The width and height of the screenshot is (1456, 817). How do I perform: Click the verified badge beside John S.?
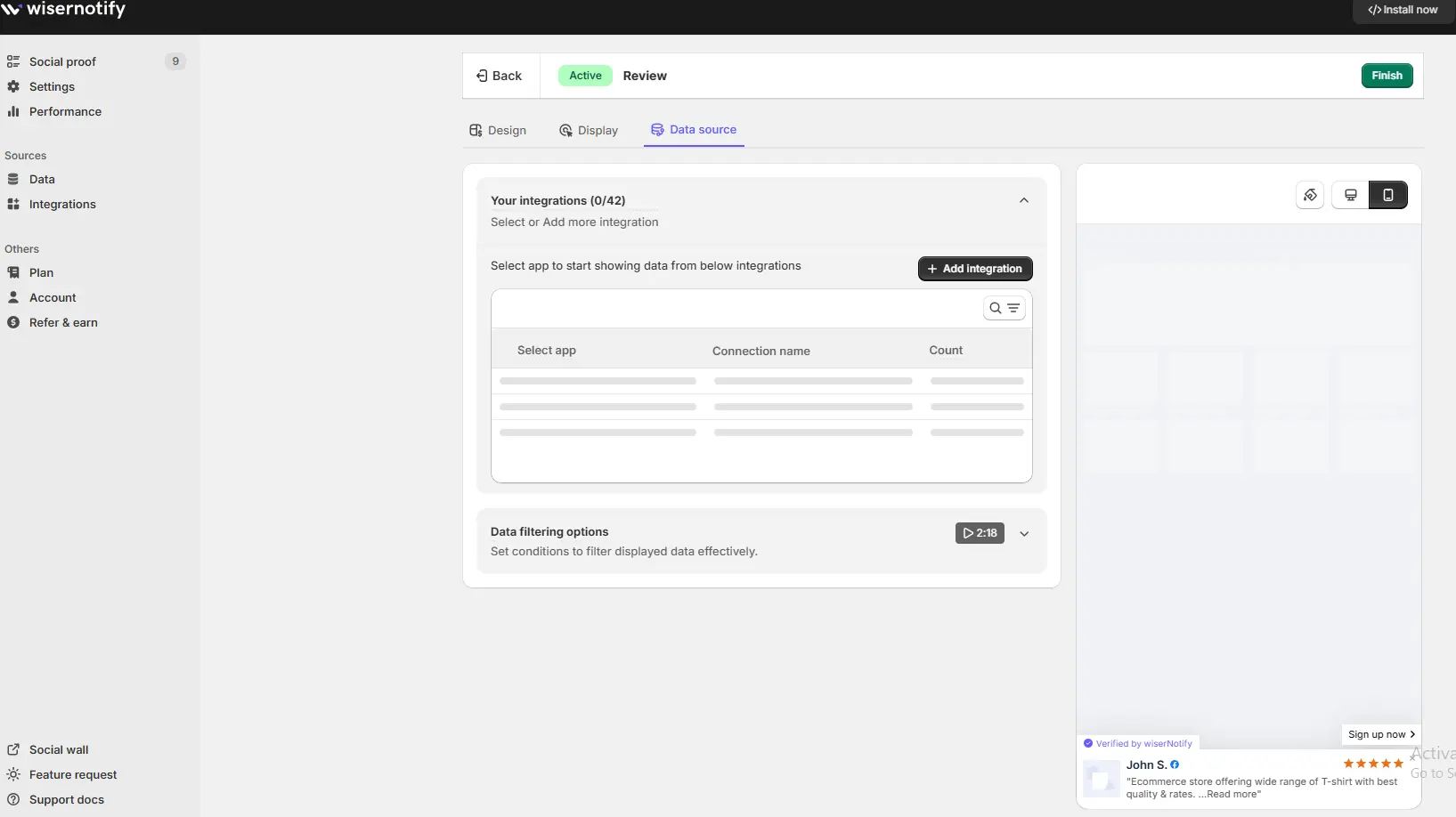(1175, 764)
